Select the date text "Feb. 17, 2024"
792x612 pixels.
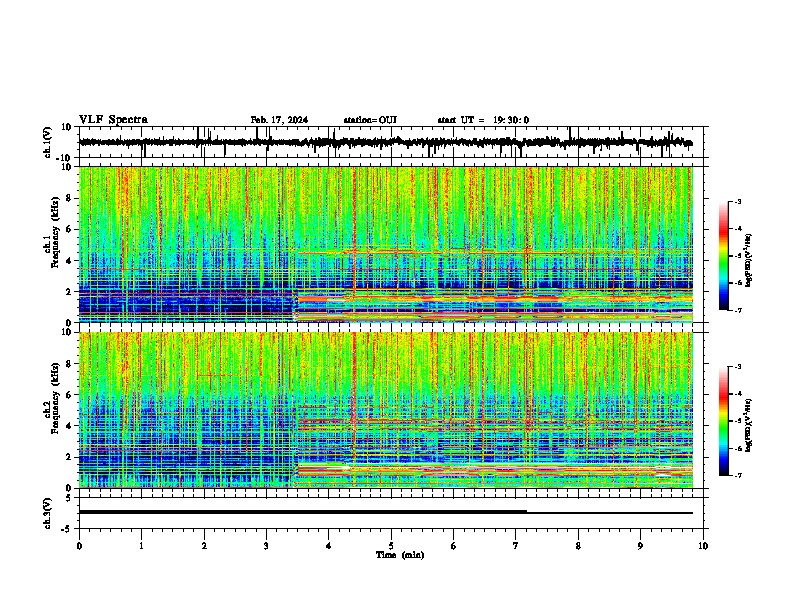279,120
